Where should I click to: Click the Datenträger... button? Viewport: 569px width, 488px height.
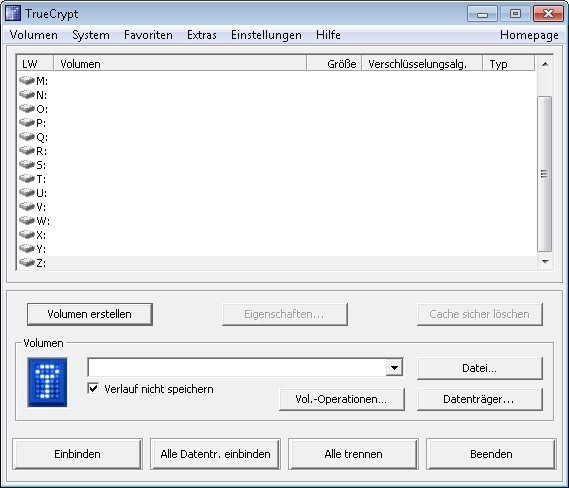click(480, 399)
